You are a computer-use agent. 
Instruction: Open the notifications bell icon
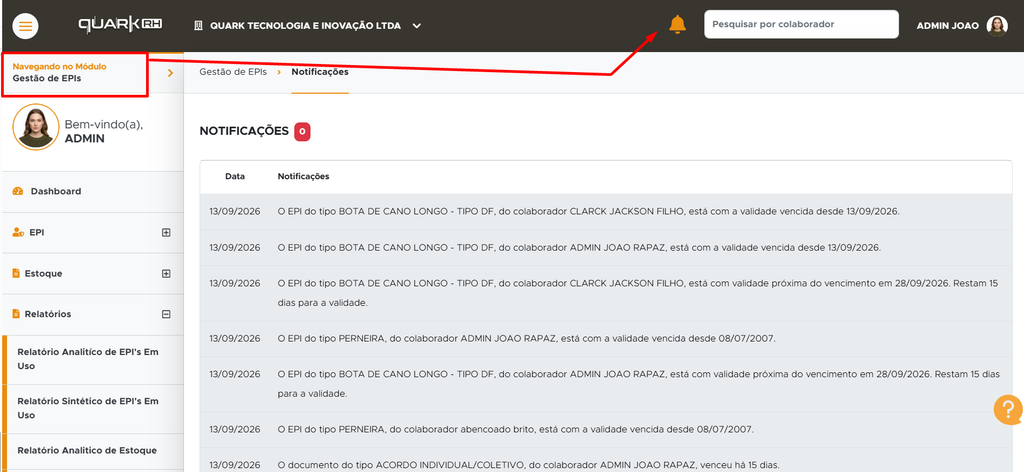click(678, 25)
